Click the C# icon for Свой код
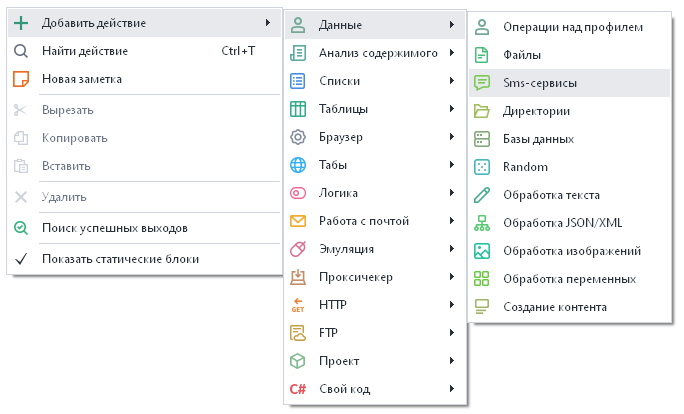The width and height of the screenshot is (684, 414). pyautogui.click(x=297, y=389)
